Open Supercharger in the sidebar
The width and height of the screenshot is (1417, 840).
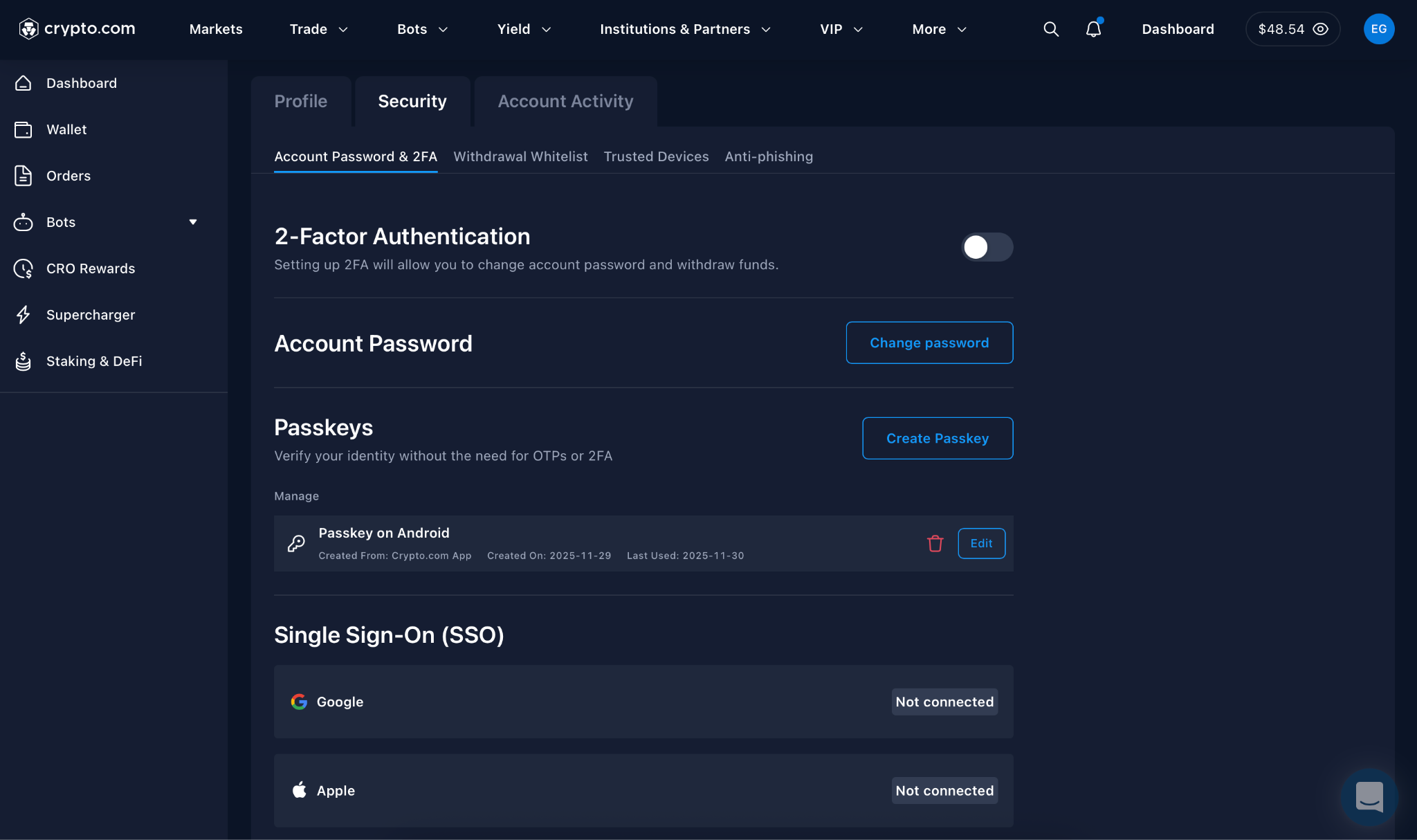[91, 315]
